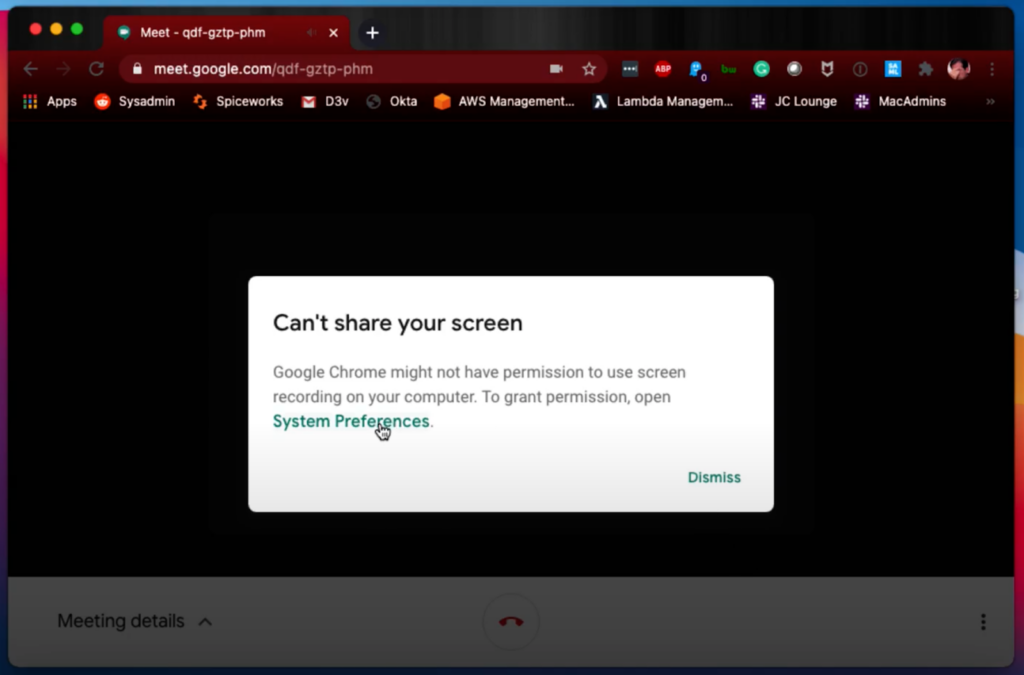Close the Meet tab
Image resolution: width=1024 pixels, height=675 pixels.
[x=334, y=33]
